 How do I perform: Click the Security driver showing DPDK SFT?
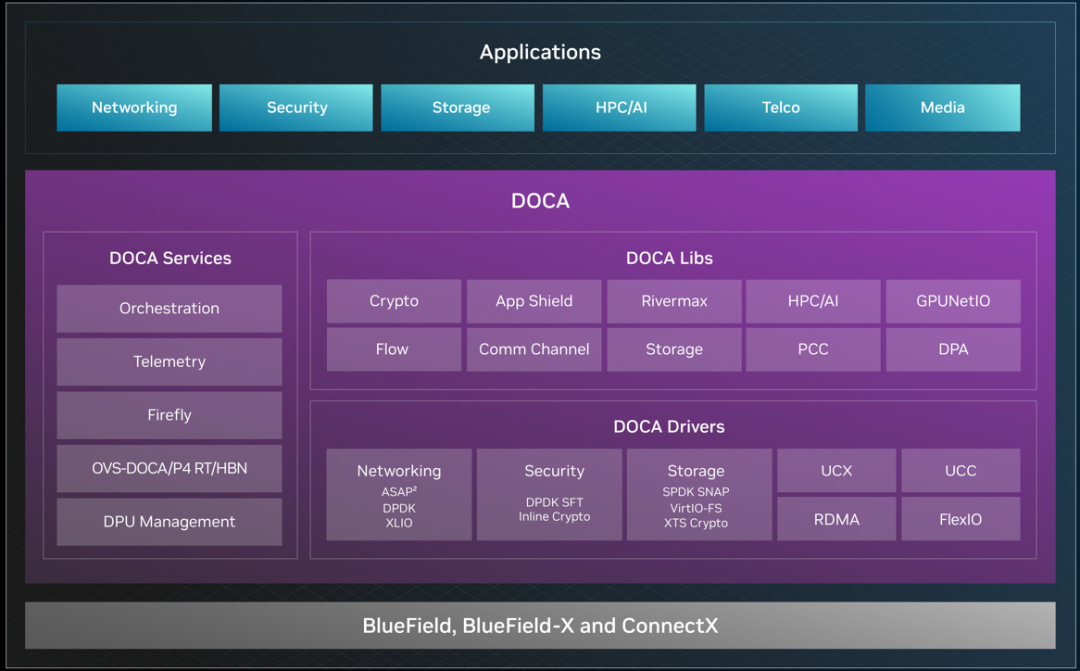(x=549, y=493)
